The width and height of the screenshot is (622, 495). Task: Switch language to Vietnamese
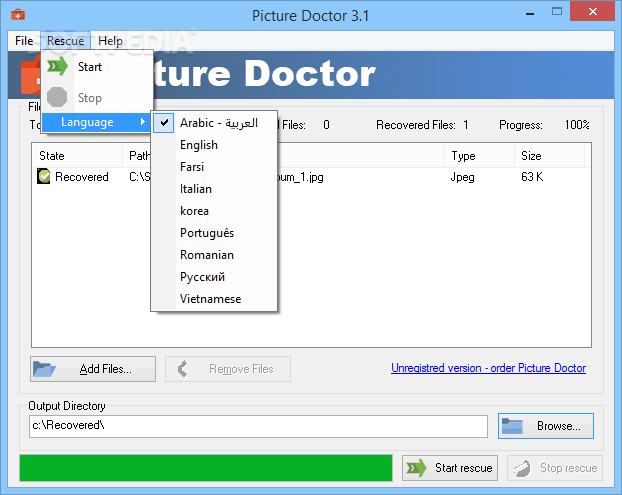(214, 299)
